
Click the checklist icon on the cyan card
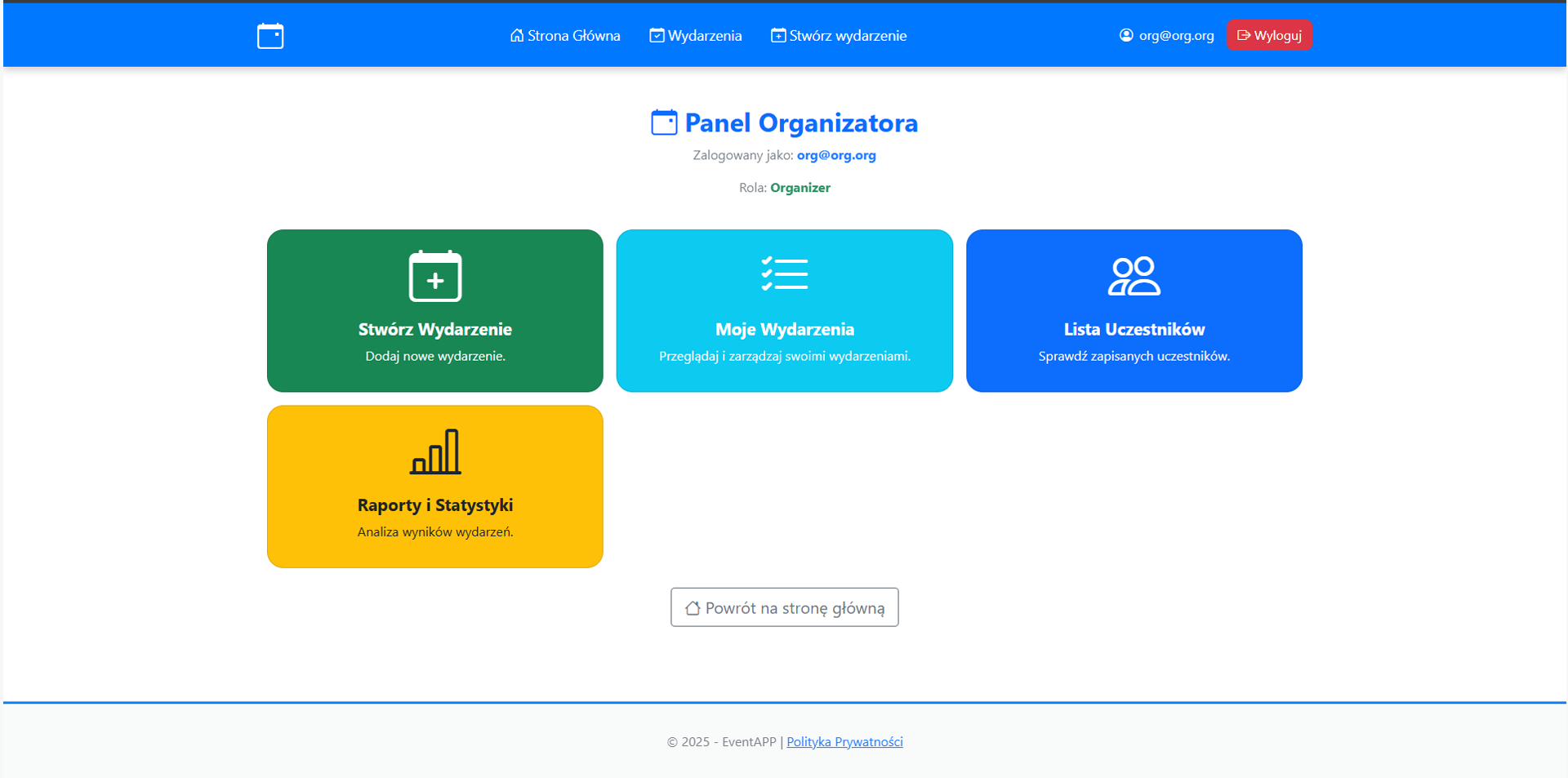pos(785,274)
